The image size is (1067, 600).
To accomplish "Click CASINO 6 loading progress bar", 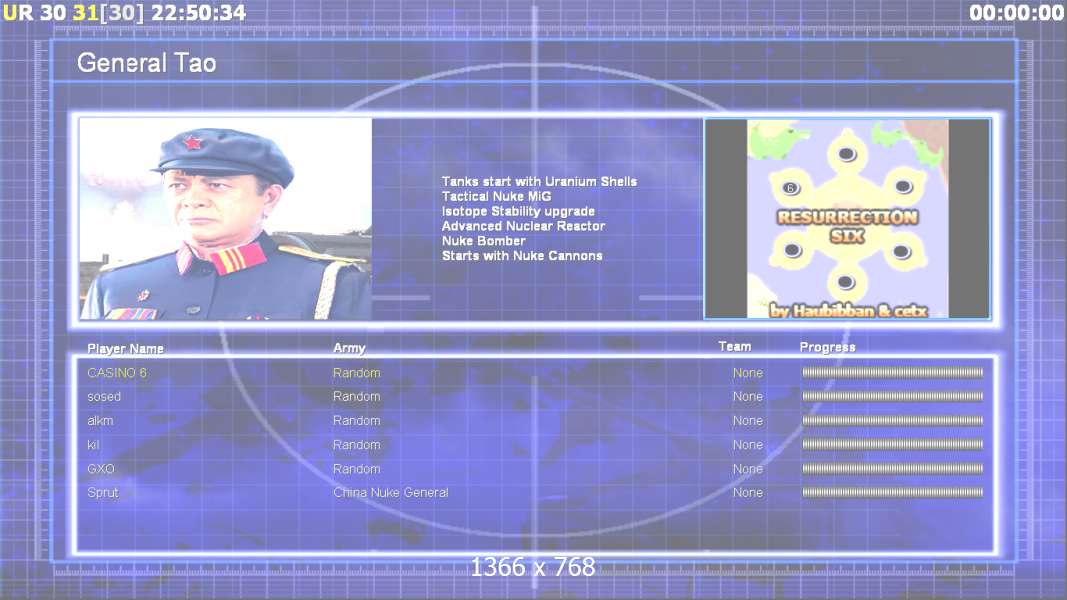I will click(892, 373).
